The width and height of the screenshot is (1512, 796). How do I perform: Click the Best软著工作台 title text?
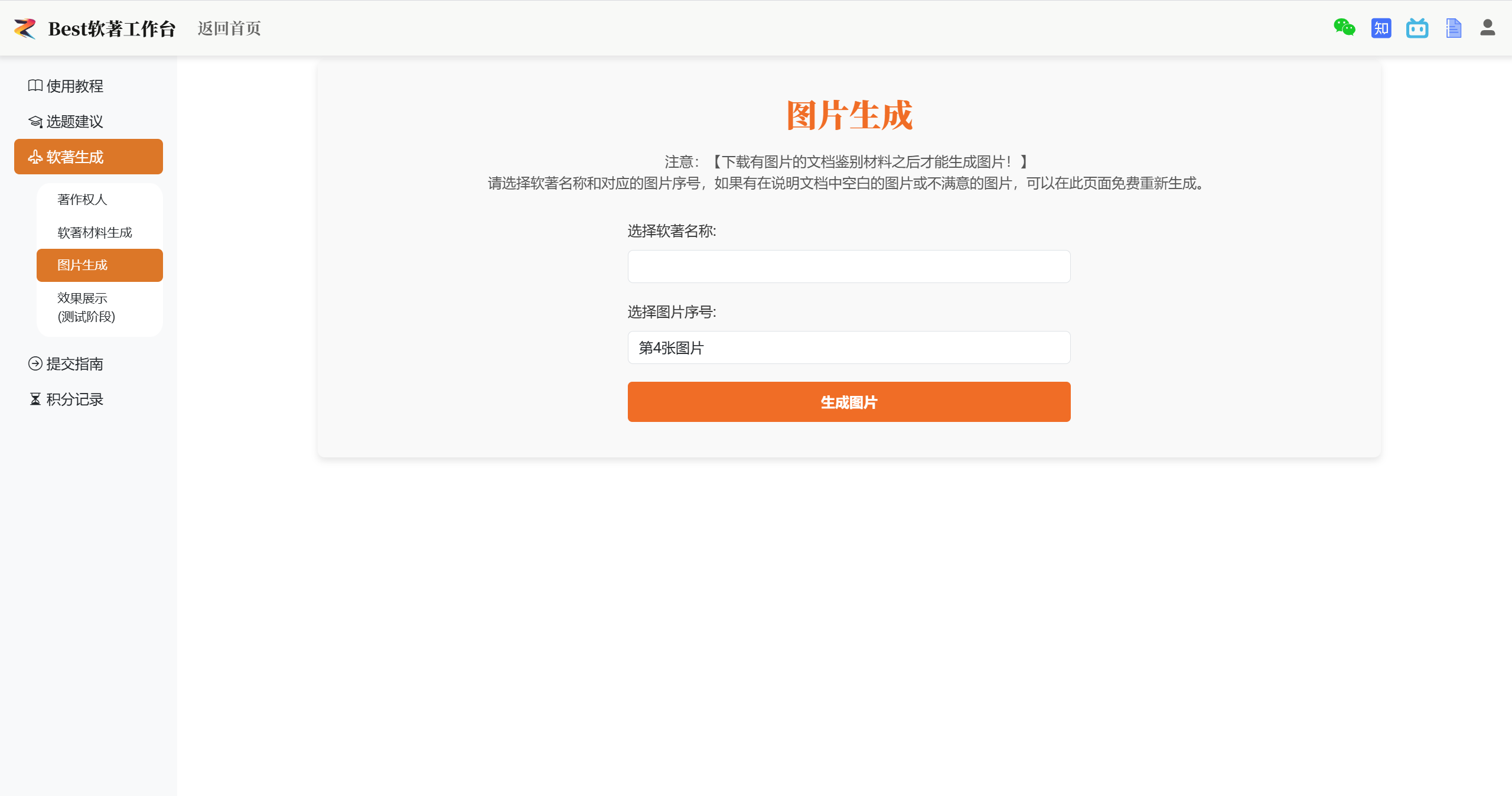pyautogui.click(x=112, y=28)
